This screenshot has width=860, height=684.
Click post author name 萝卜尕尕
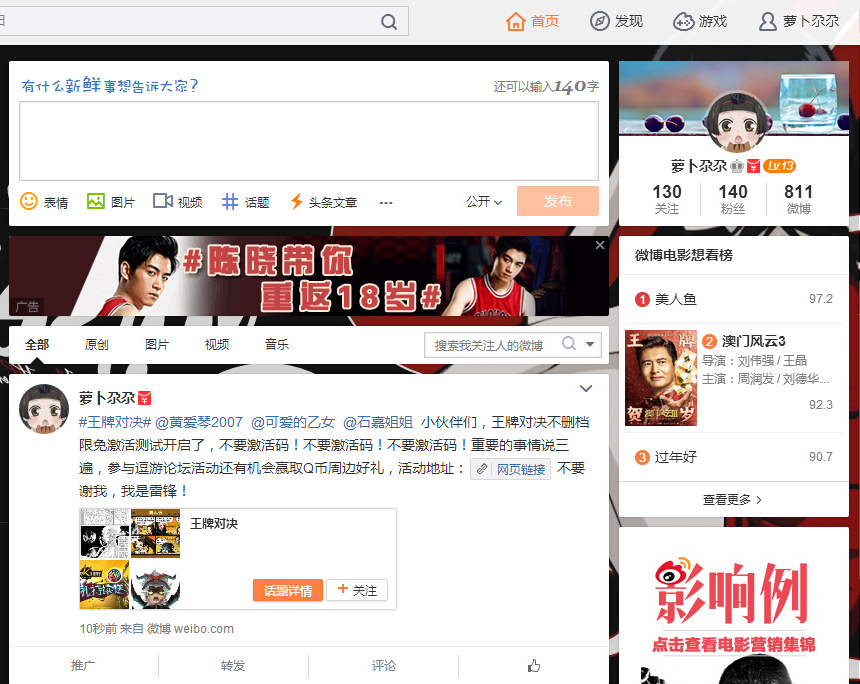click(107, 398)
